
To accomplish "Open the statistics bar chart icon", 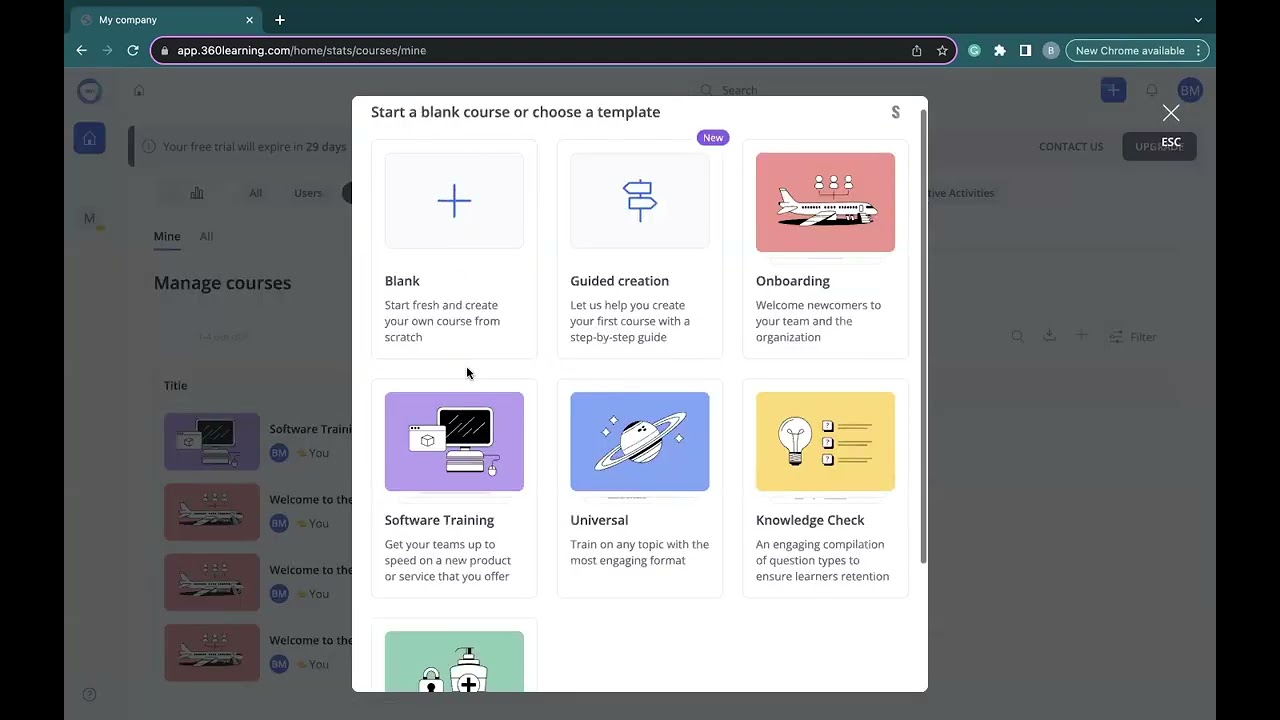I will coord(197,193).
